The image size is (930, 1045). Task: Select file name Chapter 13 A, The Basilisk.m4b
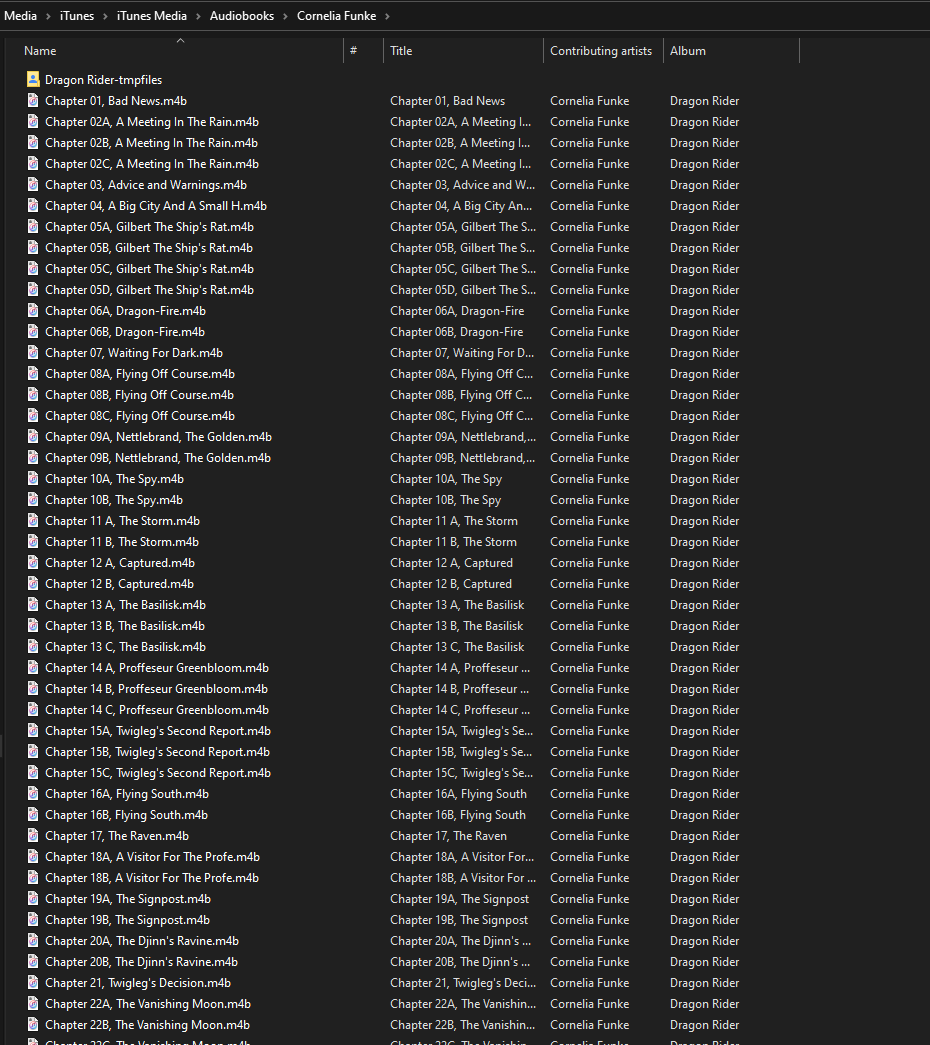click(125, 604)
